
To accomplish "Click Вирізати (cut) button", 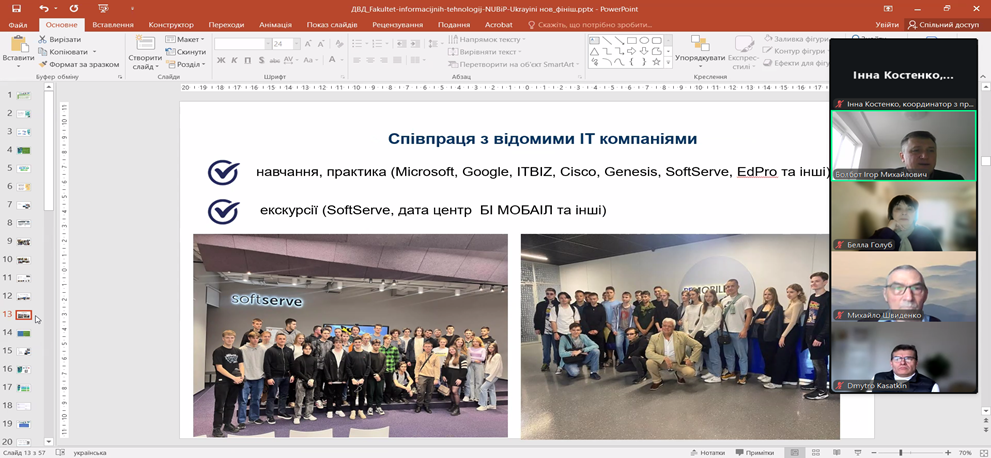I will 59,39.
